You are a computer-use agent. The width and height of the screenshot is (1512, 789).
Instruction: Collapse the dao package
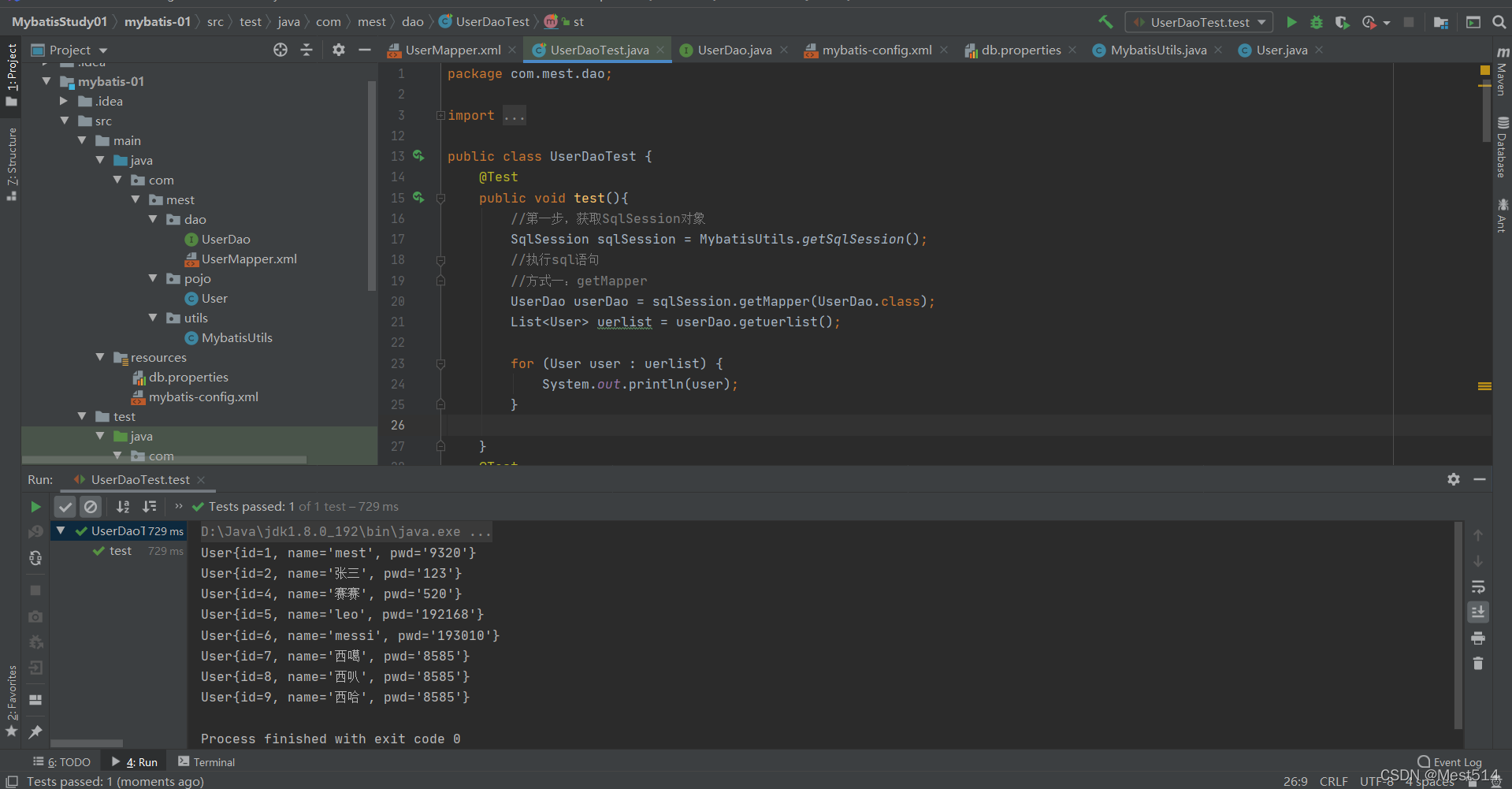153,219
